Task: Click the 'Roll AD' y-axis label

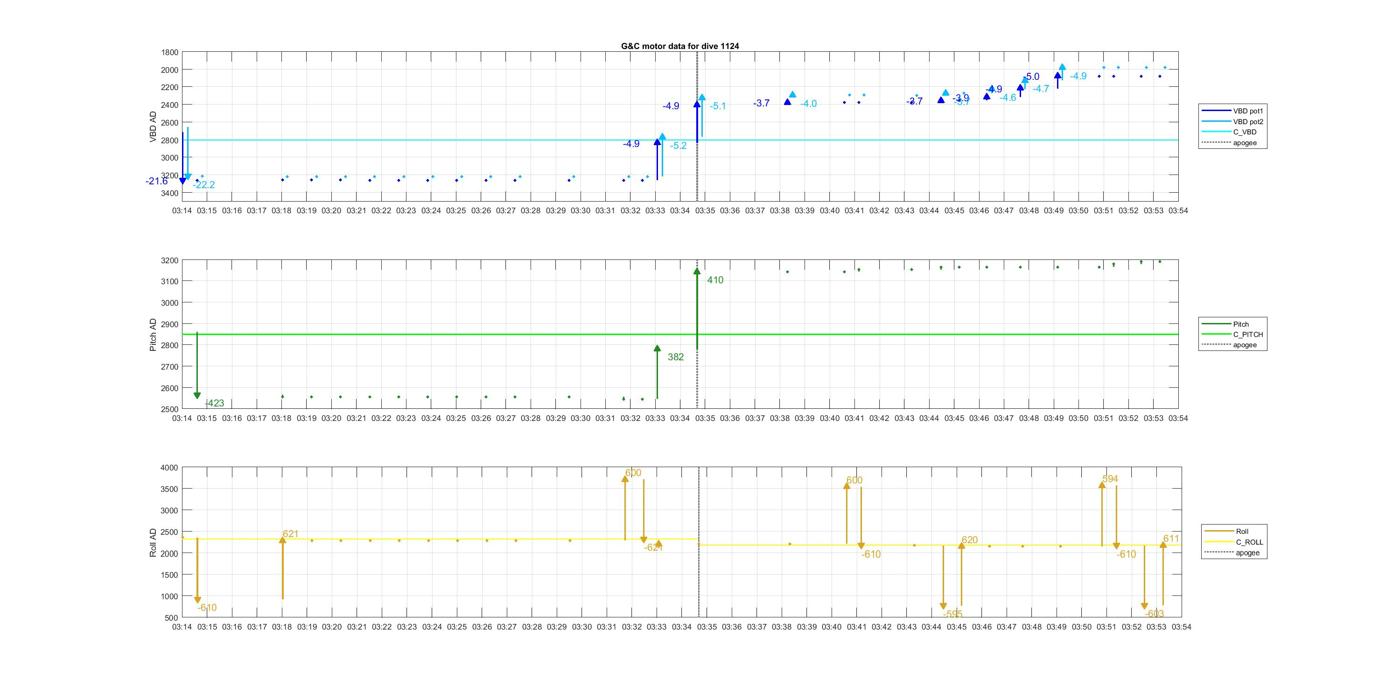Action: click(x=153, y=542)
